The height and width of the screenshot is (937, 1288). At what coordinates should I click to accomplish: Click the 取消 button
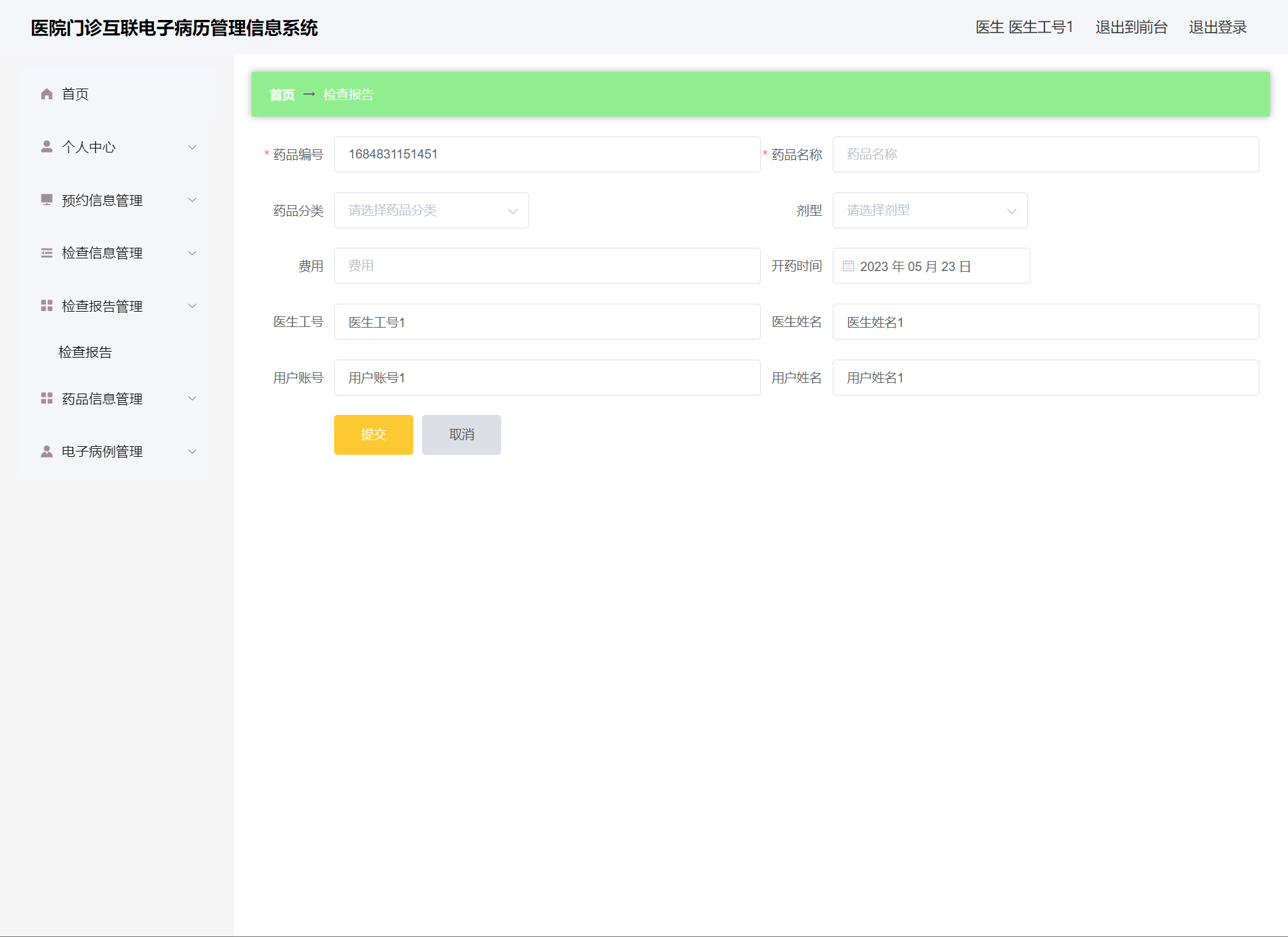coord(461,435)
